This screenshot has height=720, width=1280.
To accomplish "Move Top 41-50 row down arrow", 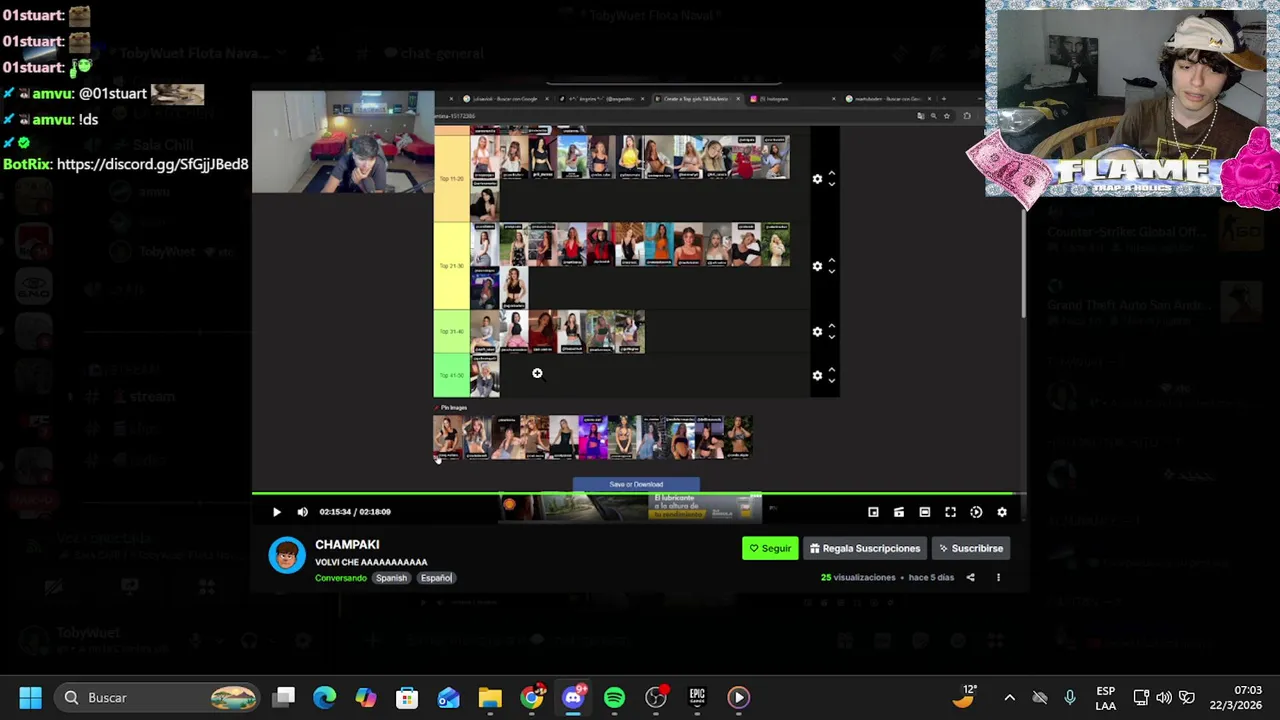I will [x=831, y=380].
